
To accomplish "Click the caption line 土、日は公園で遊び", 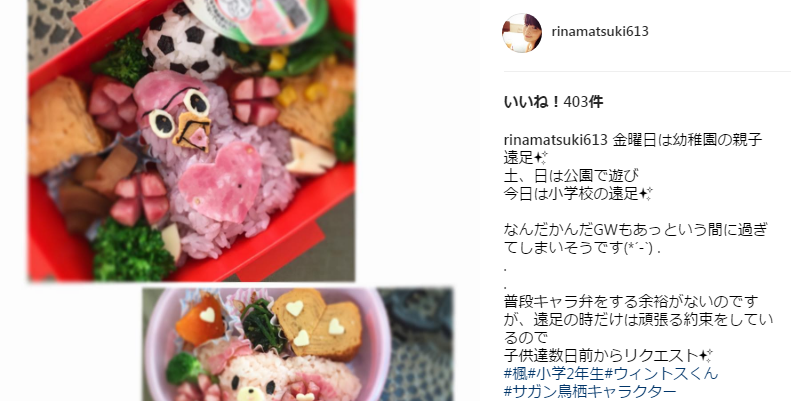I will (571, 176).
